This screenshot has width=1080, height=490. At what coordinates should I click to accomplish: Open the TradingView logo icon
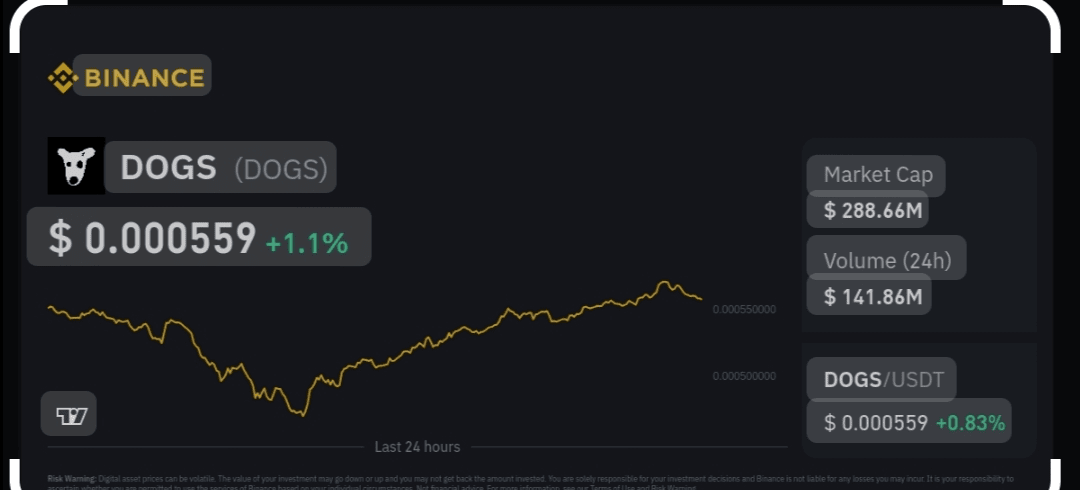tap(69, 414)
